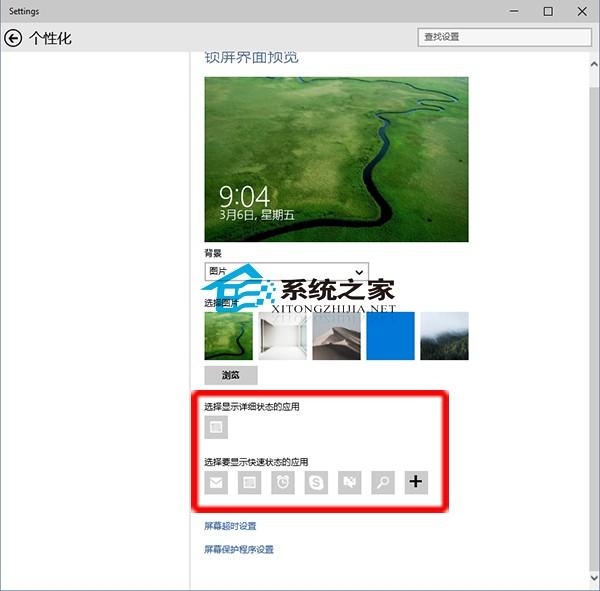Click the 选择显示详细状态的应用 label
The height and width of the screenshot is (591, 600).
[252, 407]
